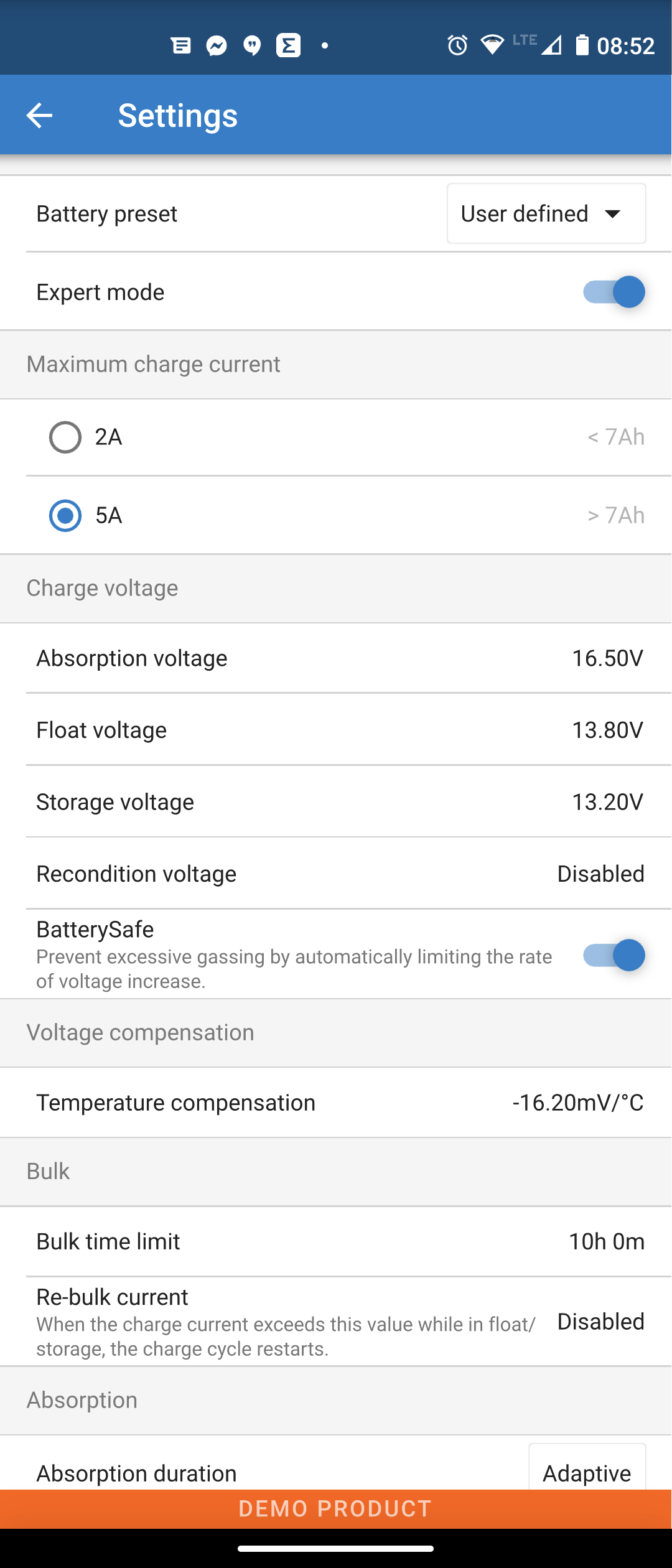Adjust Temperature compensation value
Viewport: 672px width, 1568px height.
click(x=577, y=1103)
